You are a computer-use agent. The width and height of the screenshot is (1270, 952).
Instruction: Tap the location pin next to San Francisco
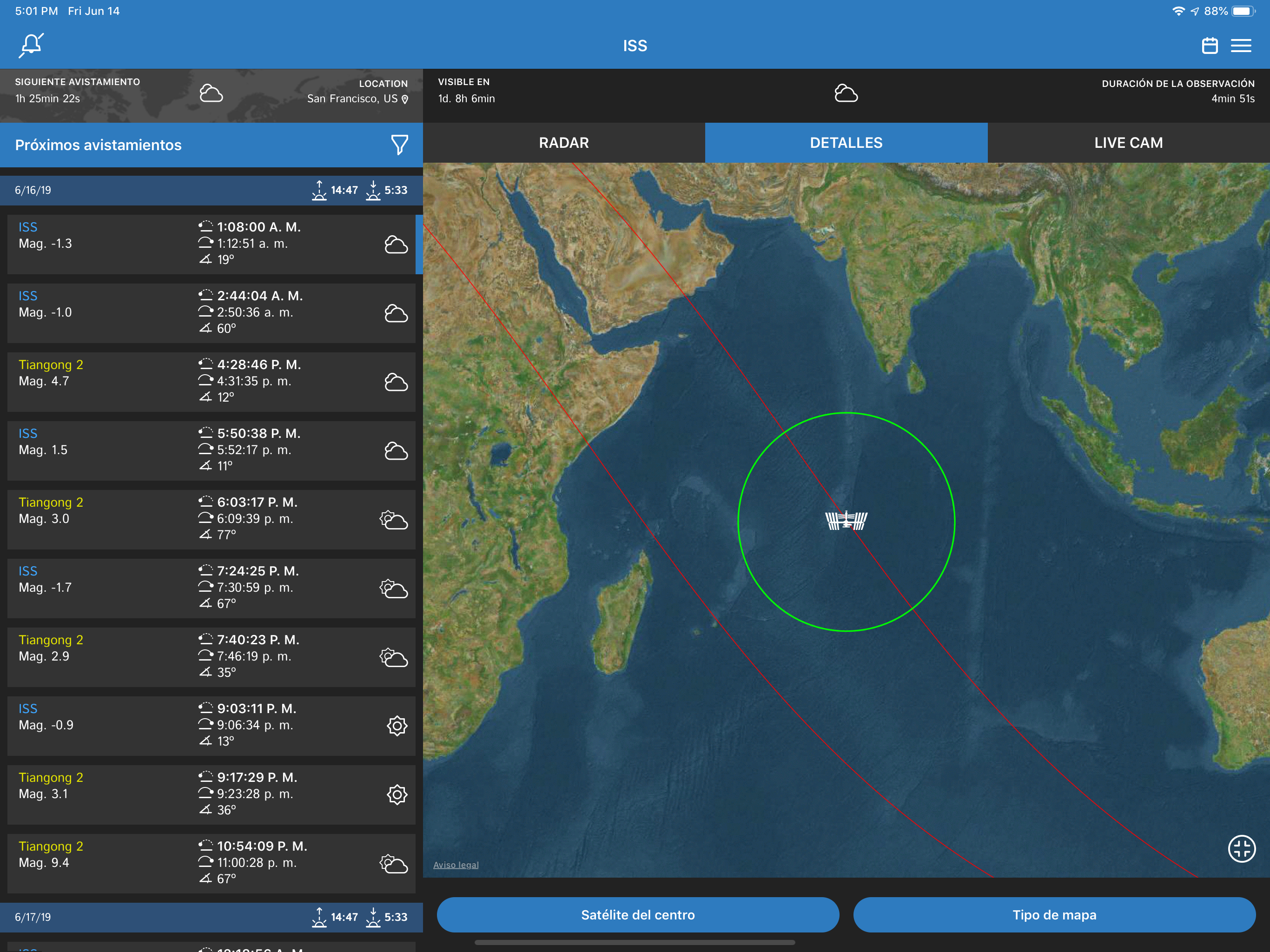405,99
